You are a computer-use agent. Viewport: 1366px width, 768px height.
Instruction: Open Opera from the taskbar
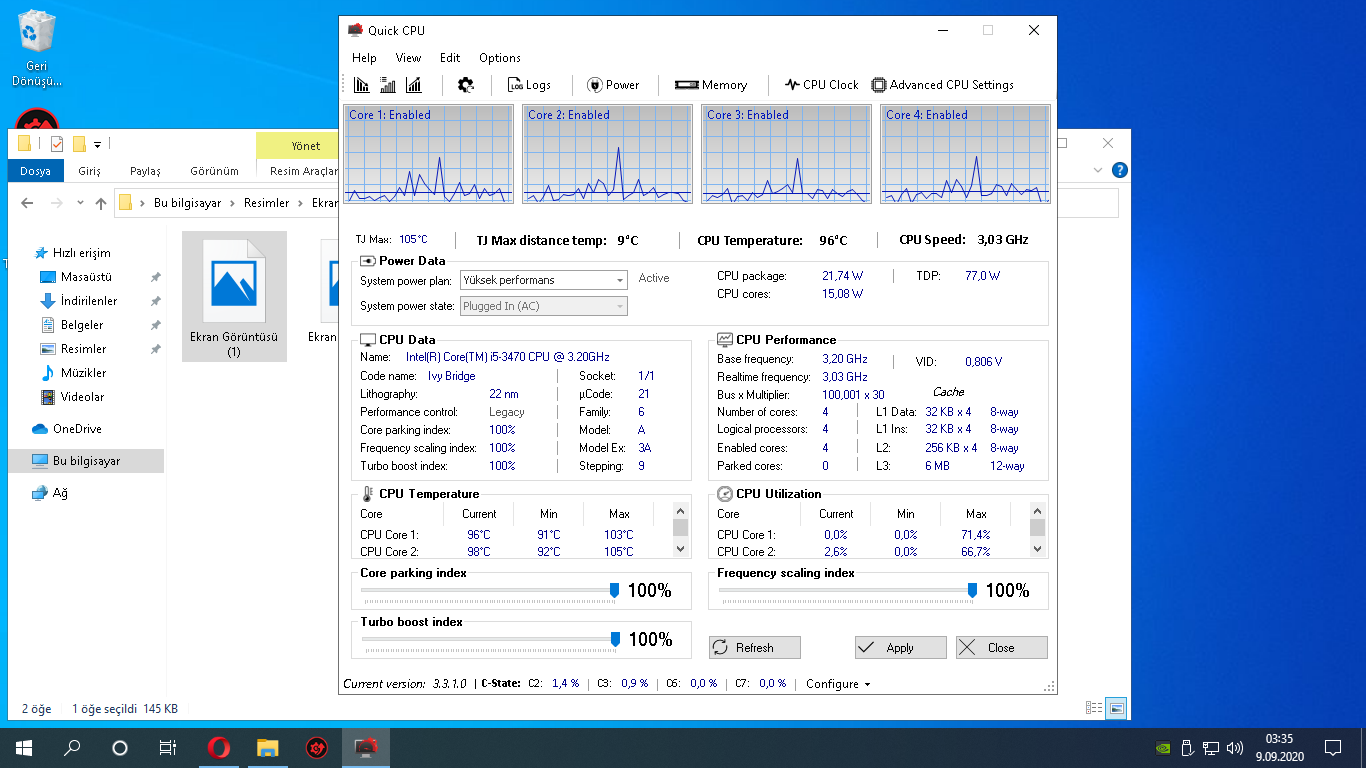pos(219,747)
